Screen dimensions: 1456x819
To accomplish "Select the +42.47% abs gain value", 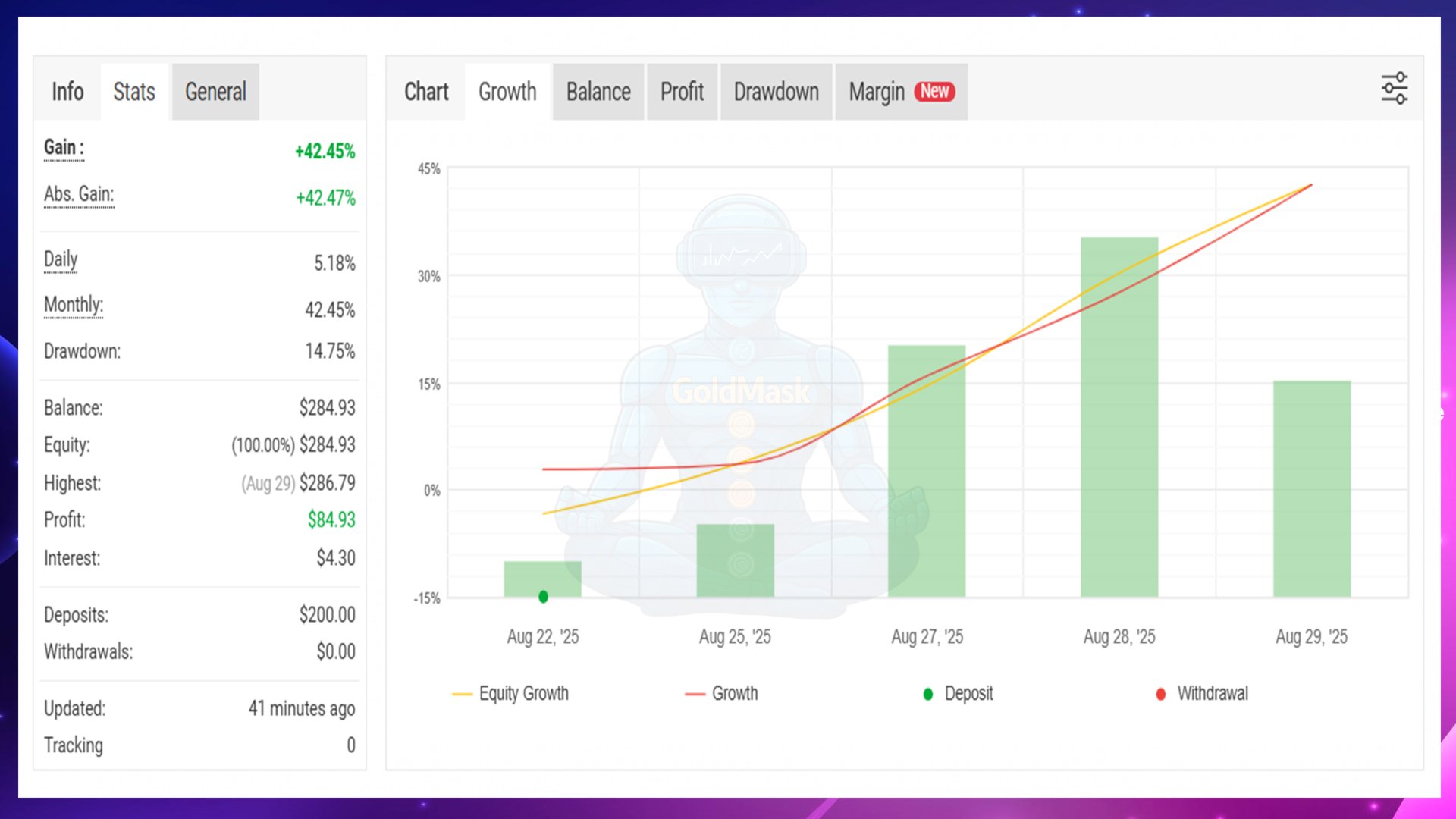I will coord(325,198).
